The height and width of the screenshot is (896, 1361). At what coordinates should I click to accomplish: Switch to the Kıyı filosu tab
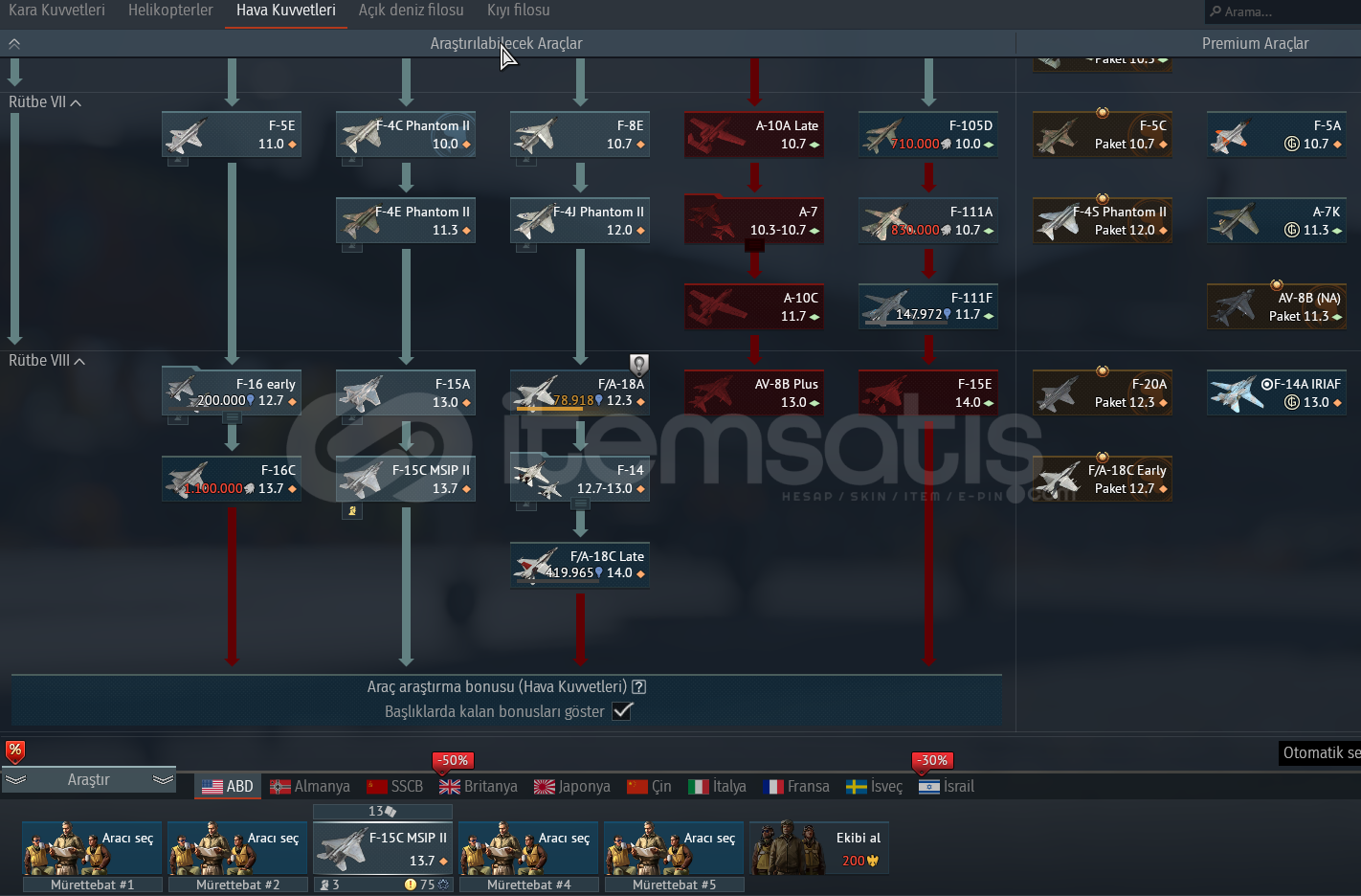(518, 11)
